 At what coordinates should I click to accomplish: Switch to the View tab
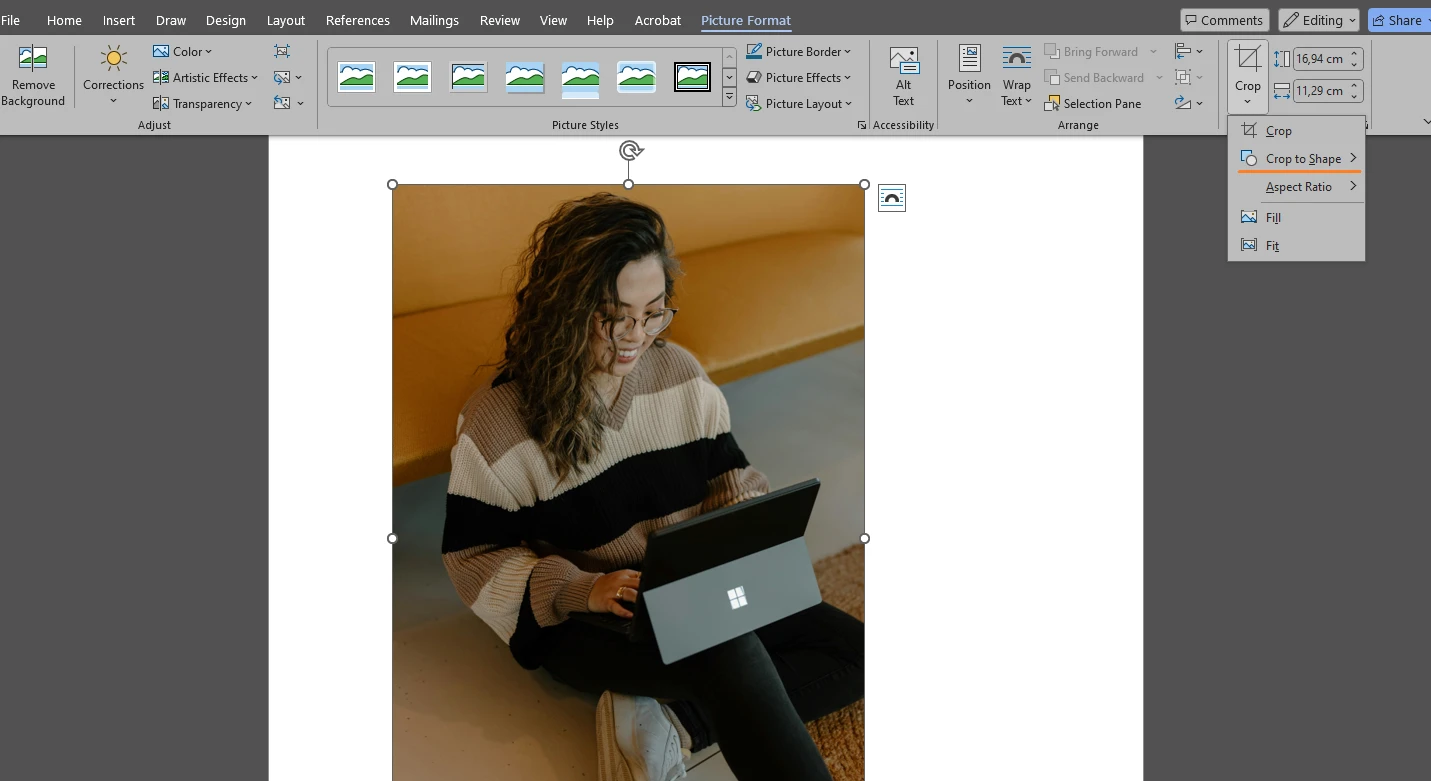click(x=553, y=20)
